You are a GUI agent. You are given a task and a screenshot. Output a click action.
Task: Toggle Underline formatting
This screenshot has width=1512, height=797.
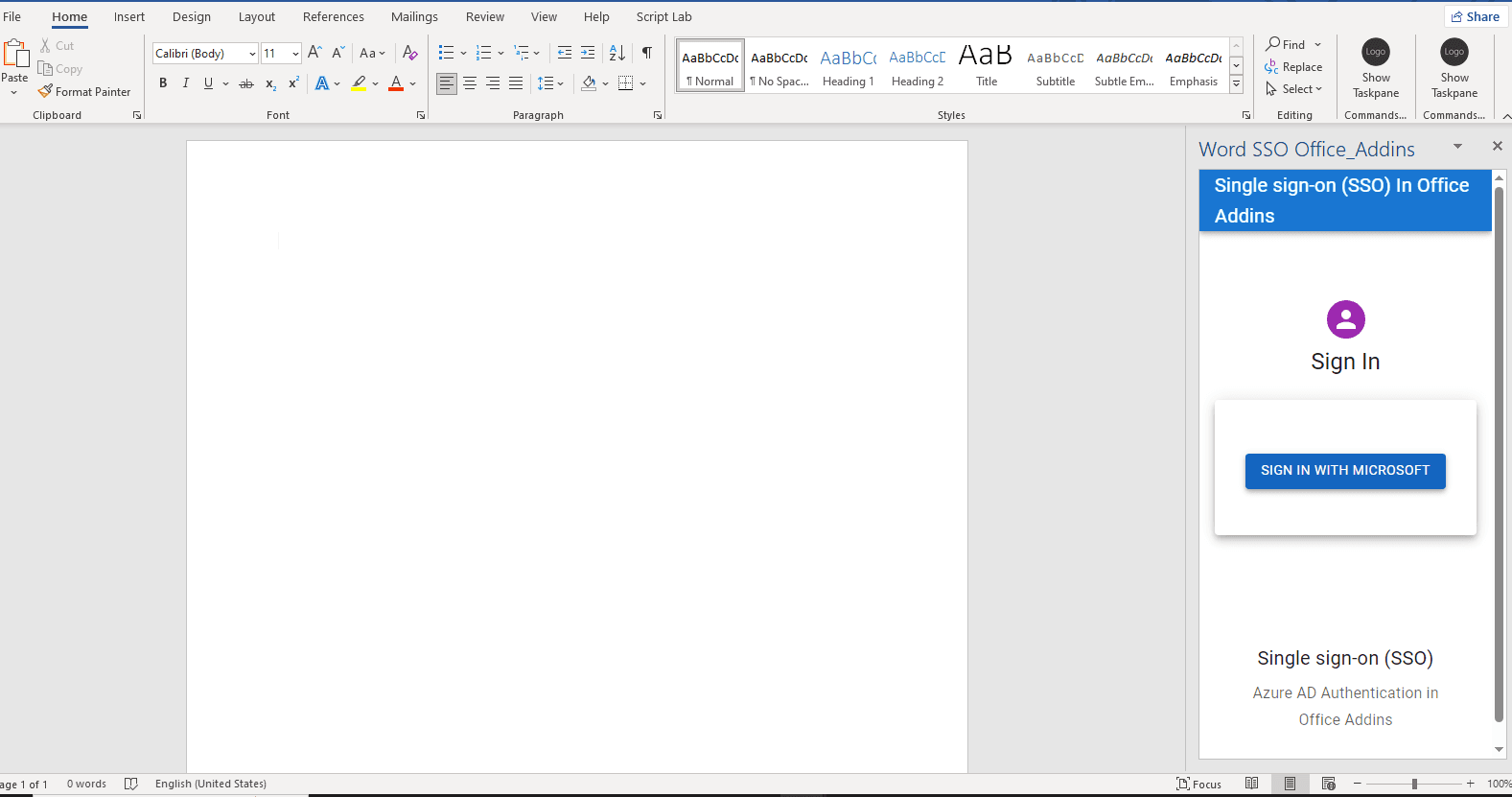tap(208, 83)
